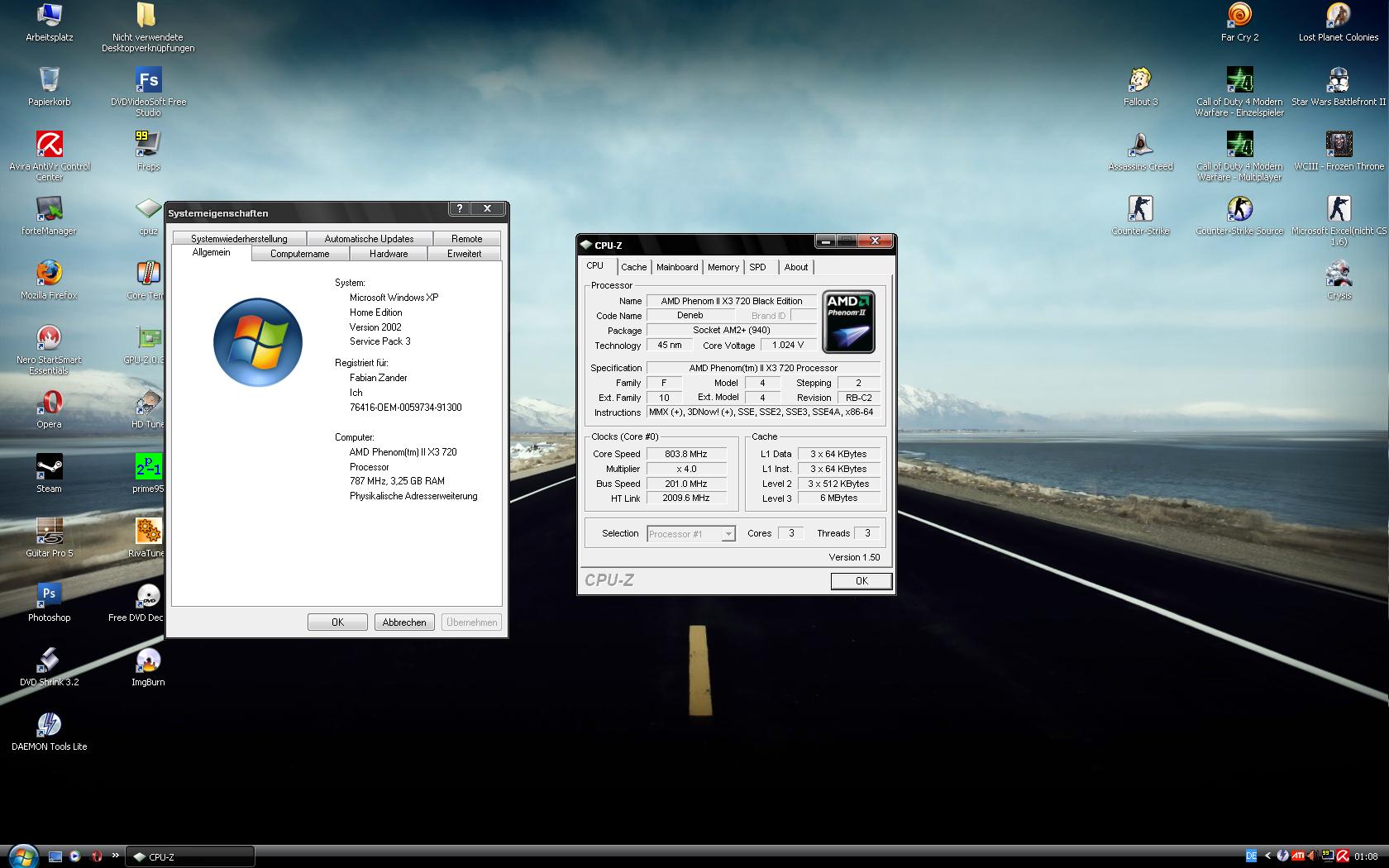1389x868 pixels.
Task: Select the CPU tab in CPU-Z
Action: [x=595, y=265]
